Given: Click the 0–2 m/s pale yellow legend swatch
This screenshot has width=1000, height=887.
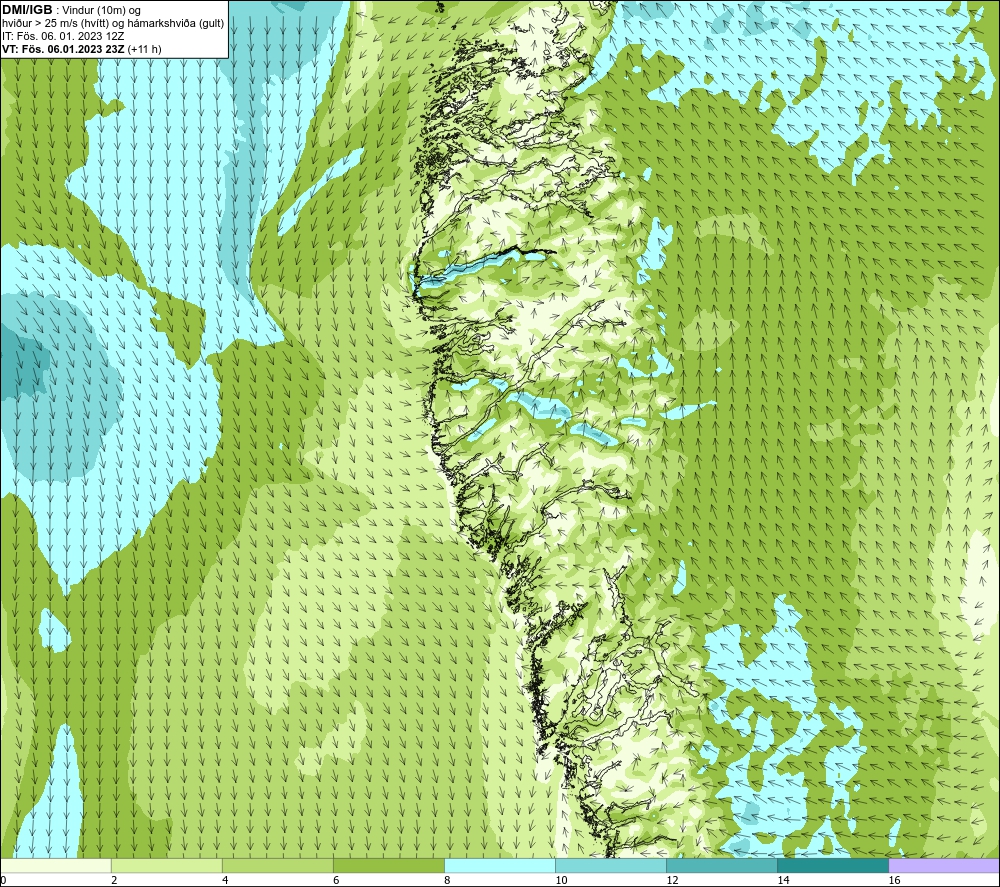Looking at the screenshot, I should [x=56, y=865].
